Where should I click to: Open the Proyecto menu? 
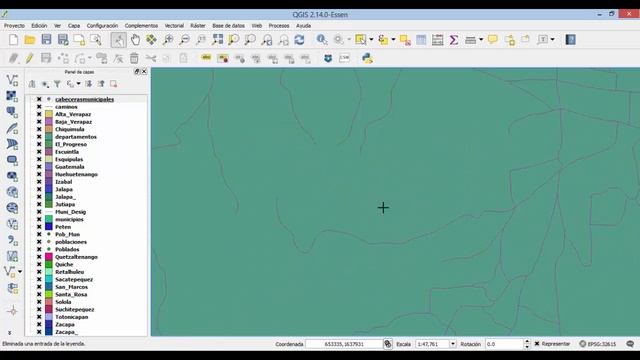click(x=14, y=25)
